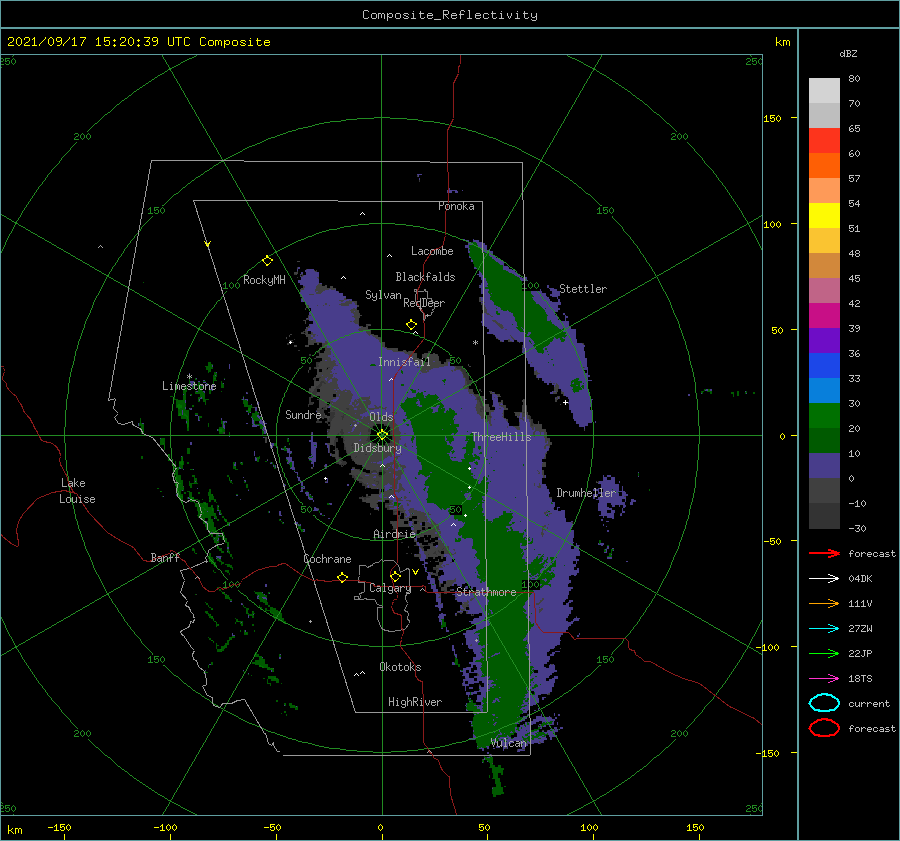Click the green 22JP arrow icon
Image resolution: width=900 pixels, height=841 pixels.
pos(824,653)
